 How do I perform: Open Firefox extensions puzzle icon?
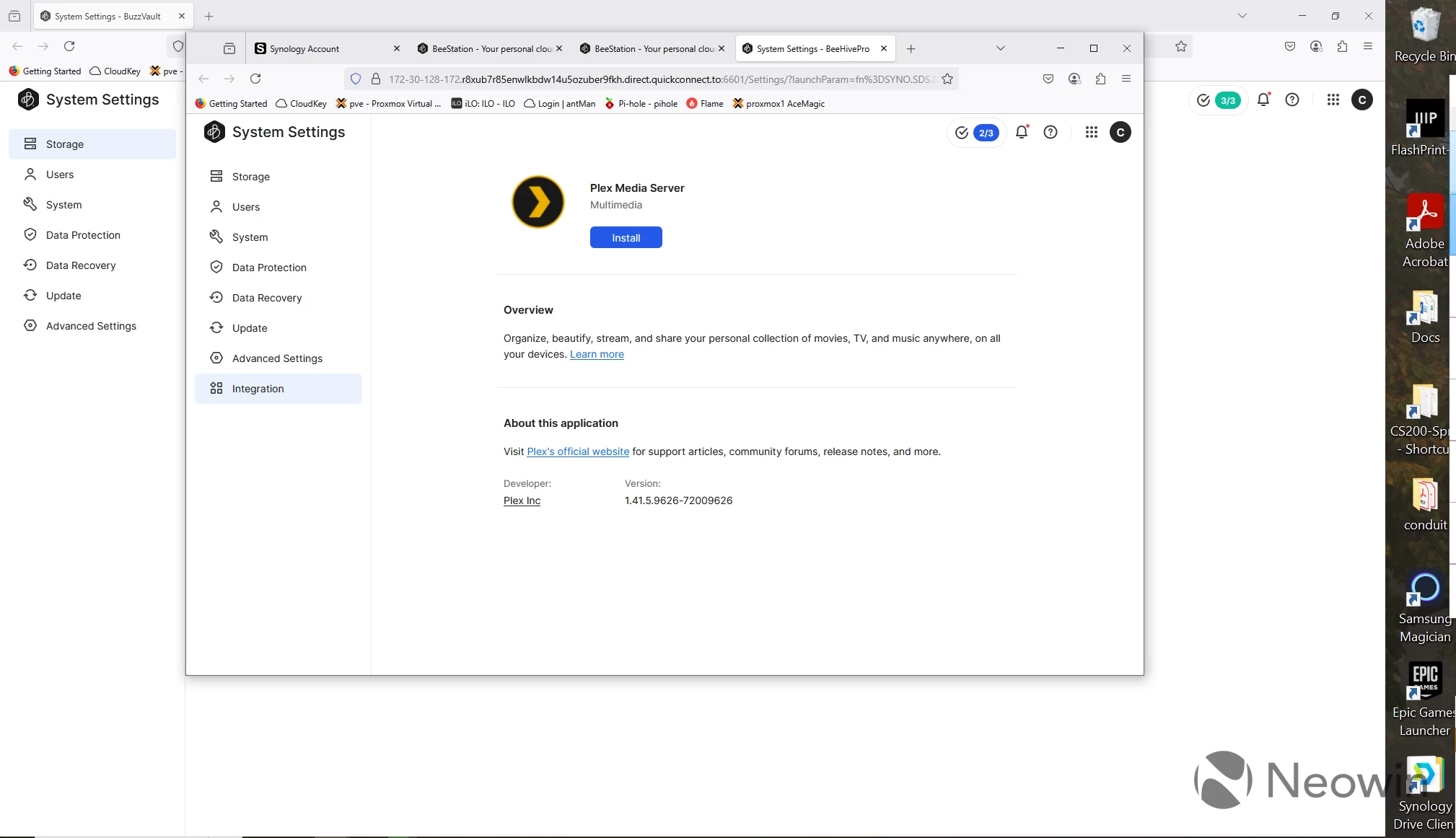click(x=1100, y=79)
